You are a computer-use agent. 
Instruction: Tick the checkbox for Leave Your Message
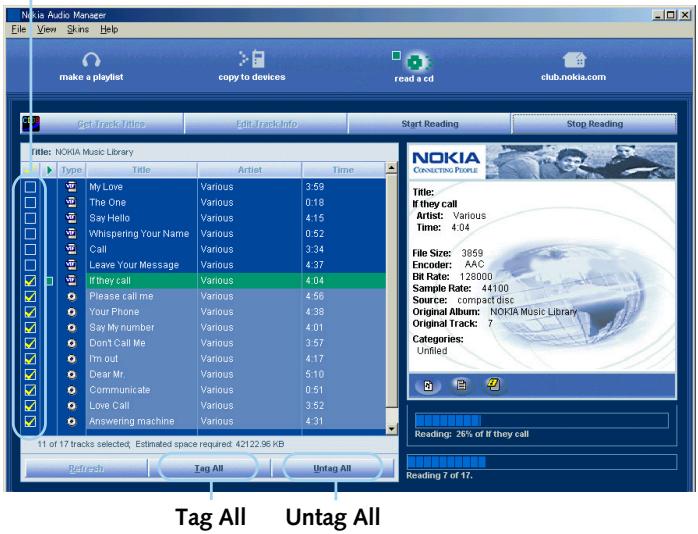coord(30,265)
